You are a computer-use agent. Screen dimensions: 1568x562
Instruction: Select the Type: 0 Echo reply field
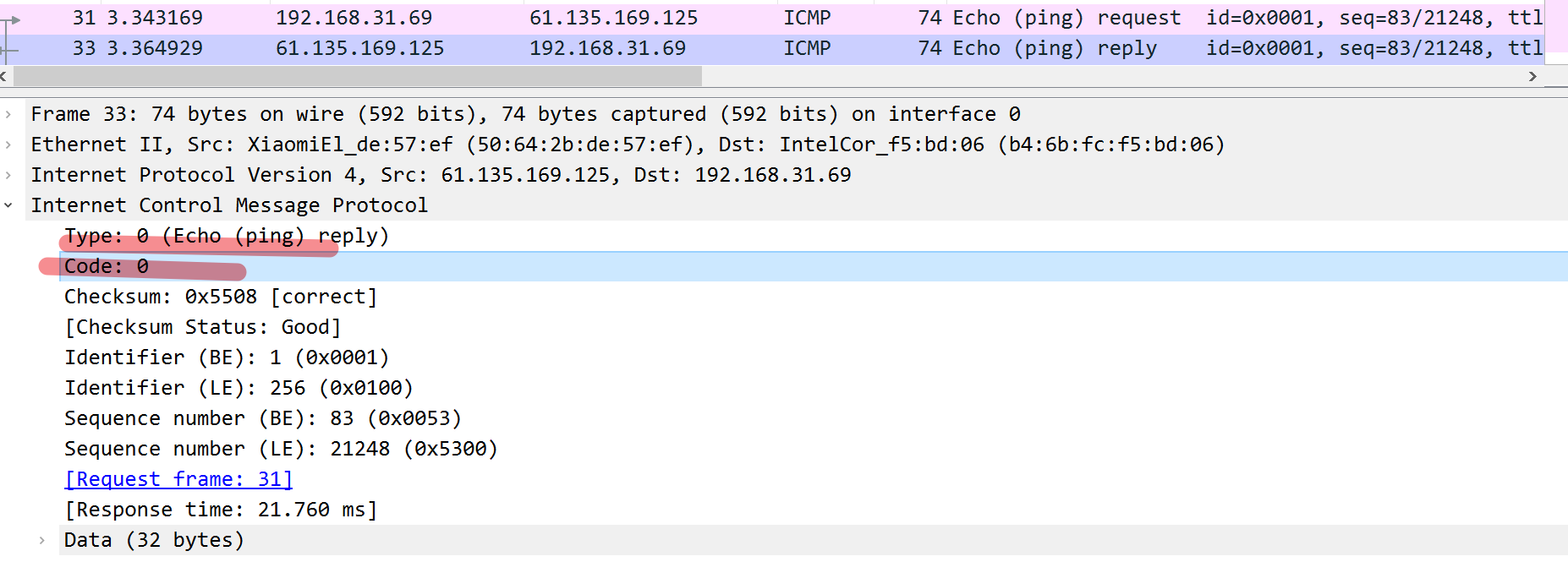coord(226,236)
